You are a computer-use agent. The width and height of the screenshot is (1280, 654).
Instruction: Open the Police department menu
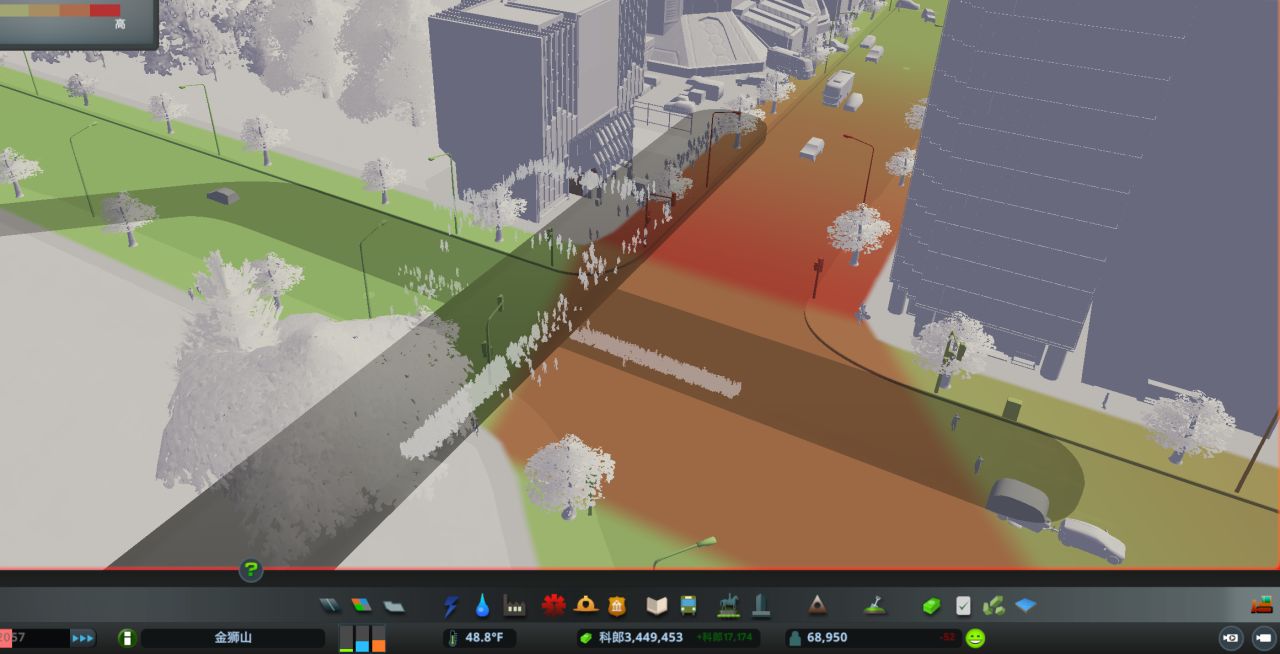(617, 605)
